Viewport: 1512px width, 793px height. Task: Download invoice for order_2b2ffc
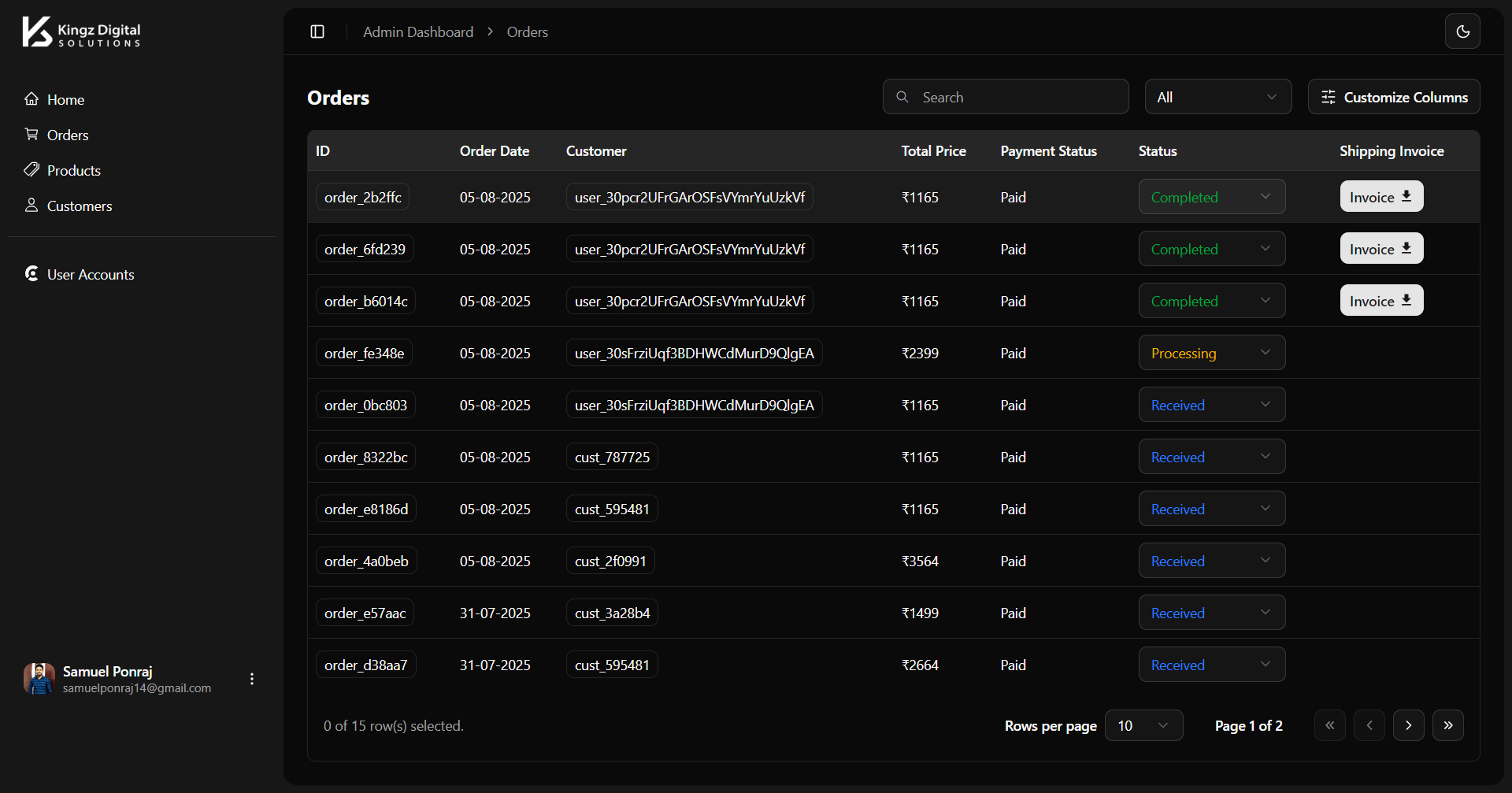(1381, 197)
